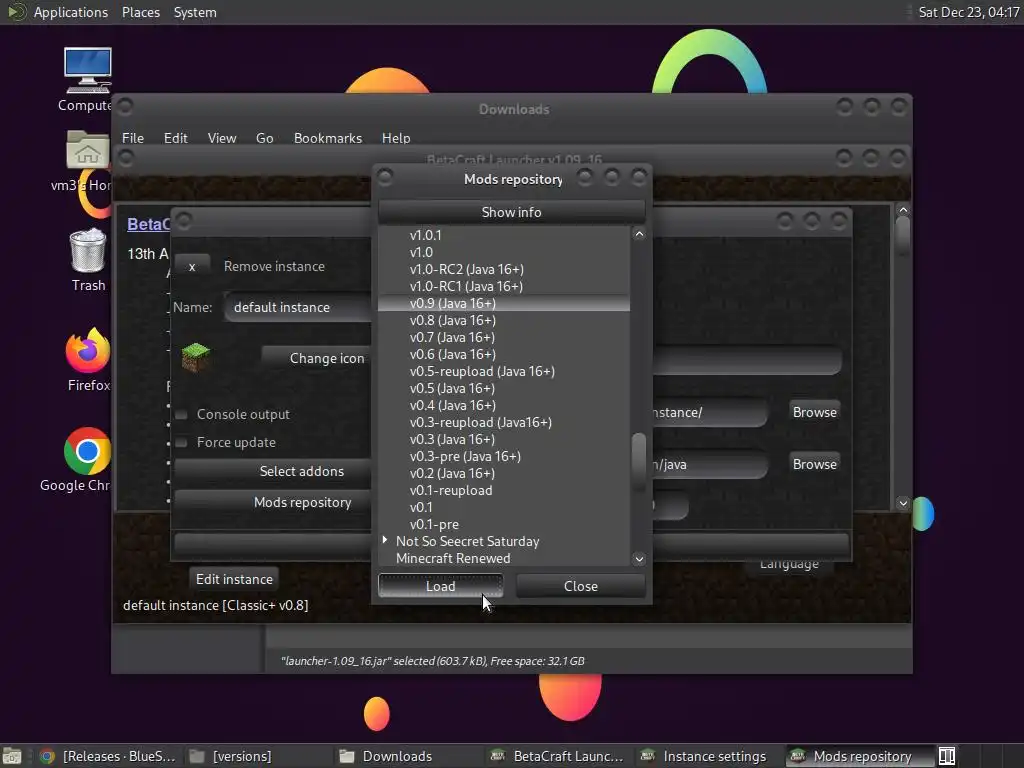
Task: Open the System menu
Action: point(195,12)
